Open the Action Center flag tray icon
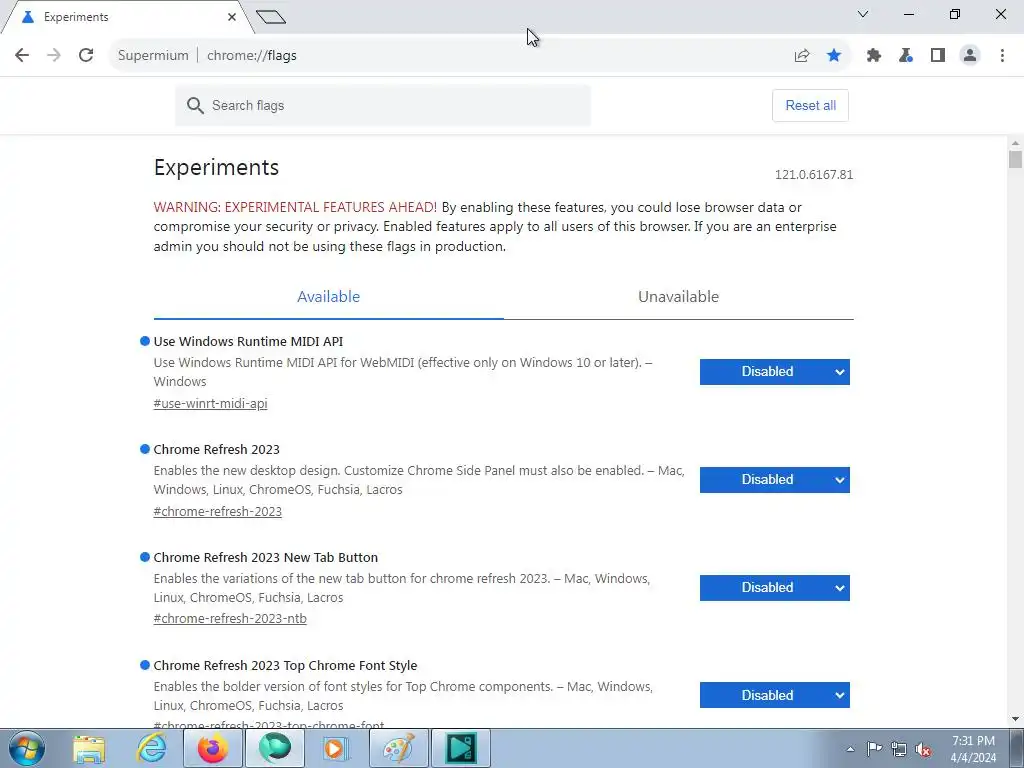The image size is (1024, 768). (x=874, y=749)
